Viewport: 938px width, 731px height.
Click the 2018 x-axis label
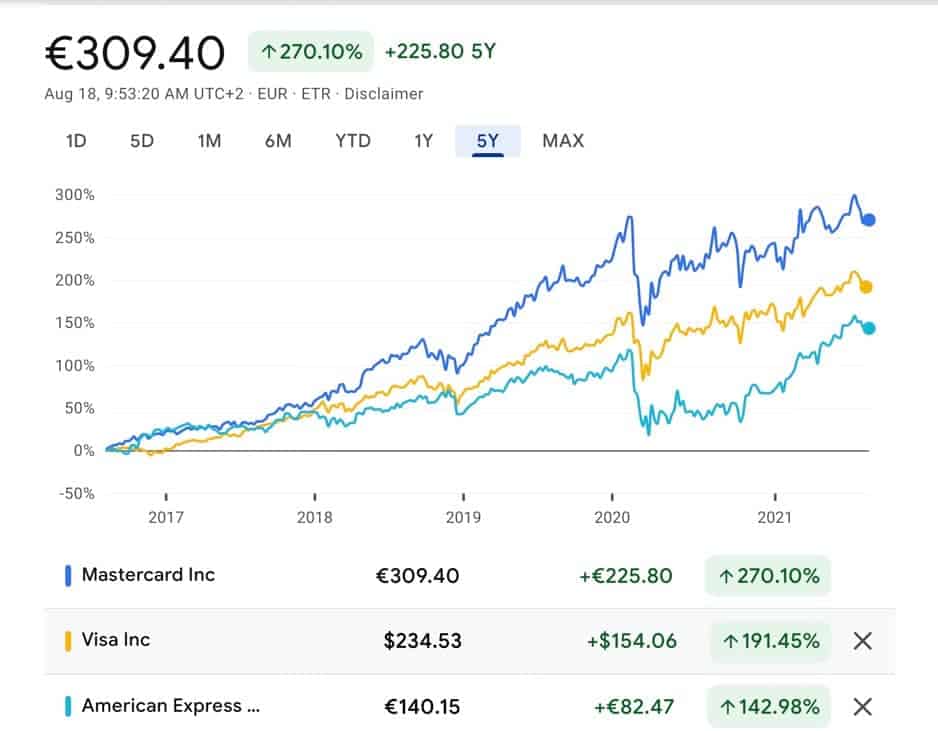(315, 517)
